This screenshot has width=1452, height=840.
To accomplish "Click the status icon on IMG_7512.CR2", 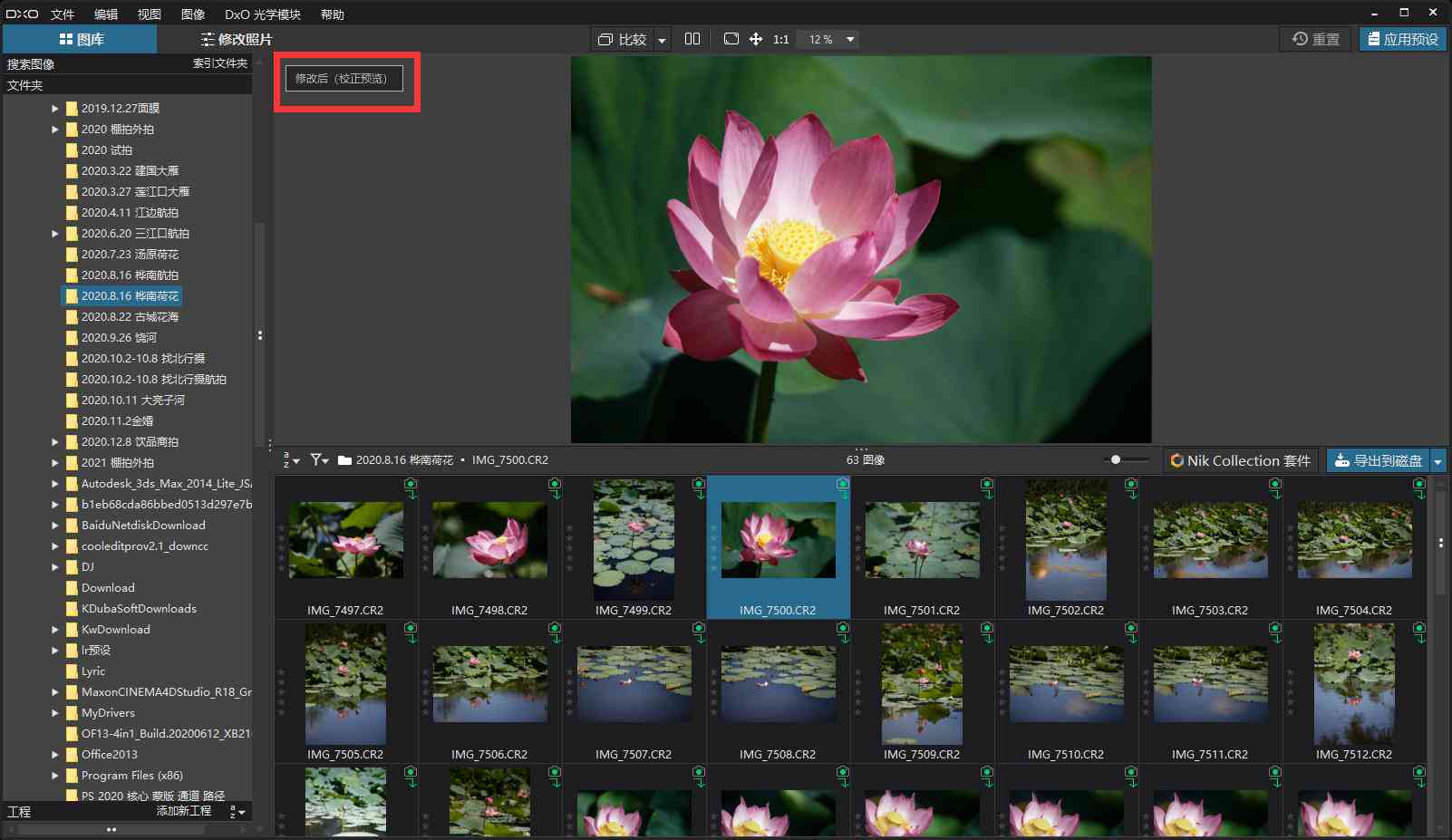I will [x=1419, y=632].
